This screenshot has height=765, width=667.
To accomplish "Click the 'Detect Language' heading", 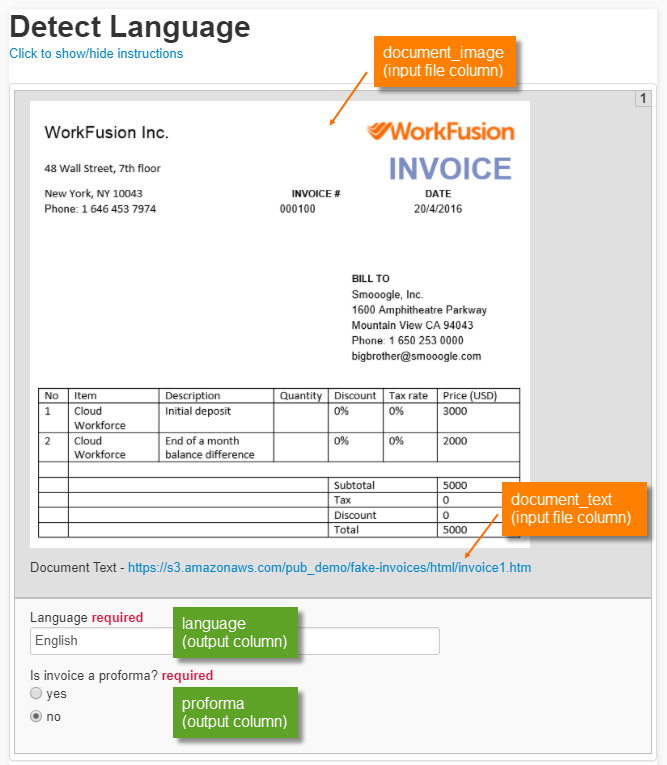I will [130, 26].
